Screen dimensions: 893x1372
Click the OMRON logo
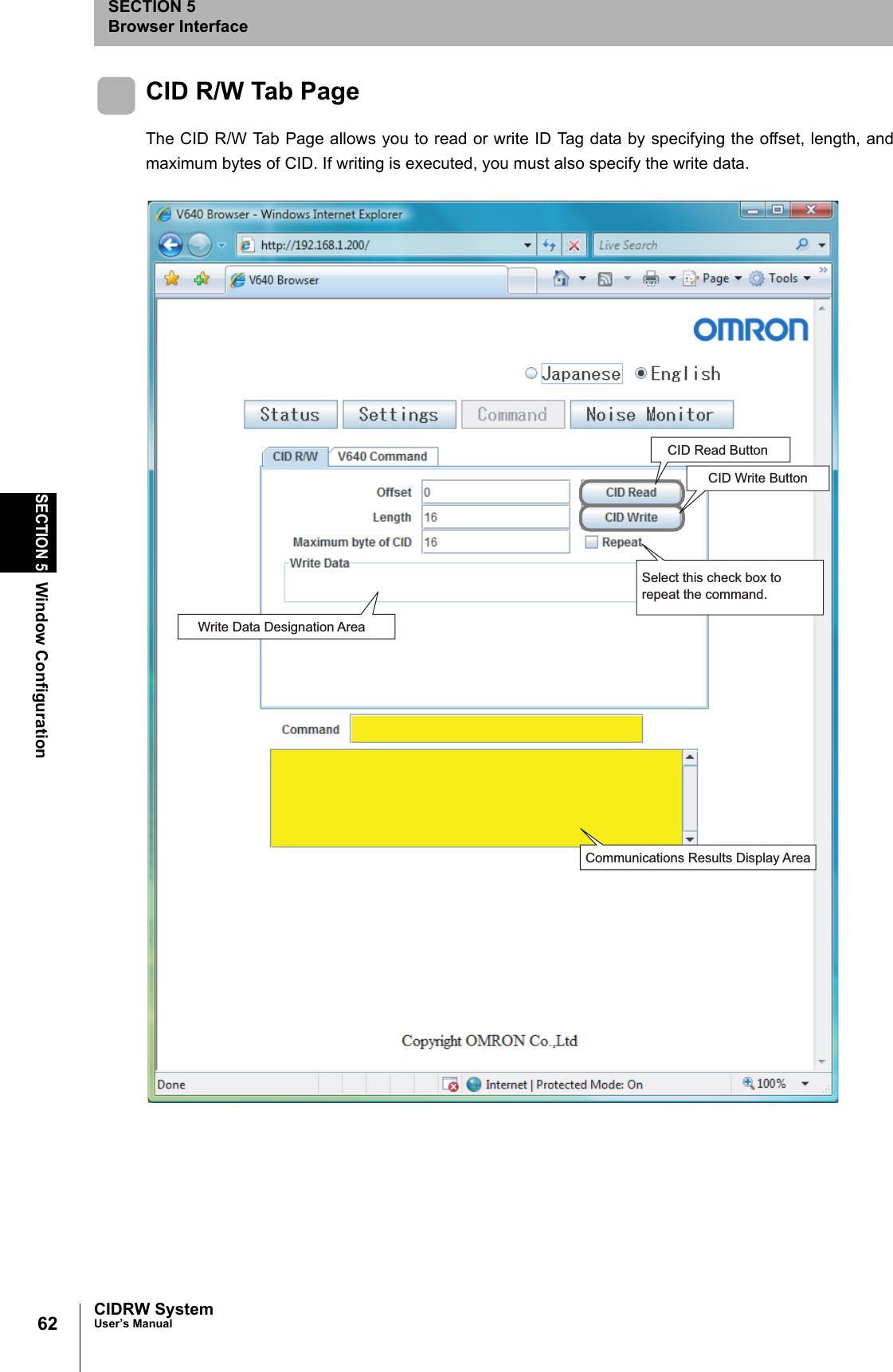tap(750, 330)
